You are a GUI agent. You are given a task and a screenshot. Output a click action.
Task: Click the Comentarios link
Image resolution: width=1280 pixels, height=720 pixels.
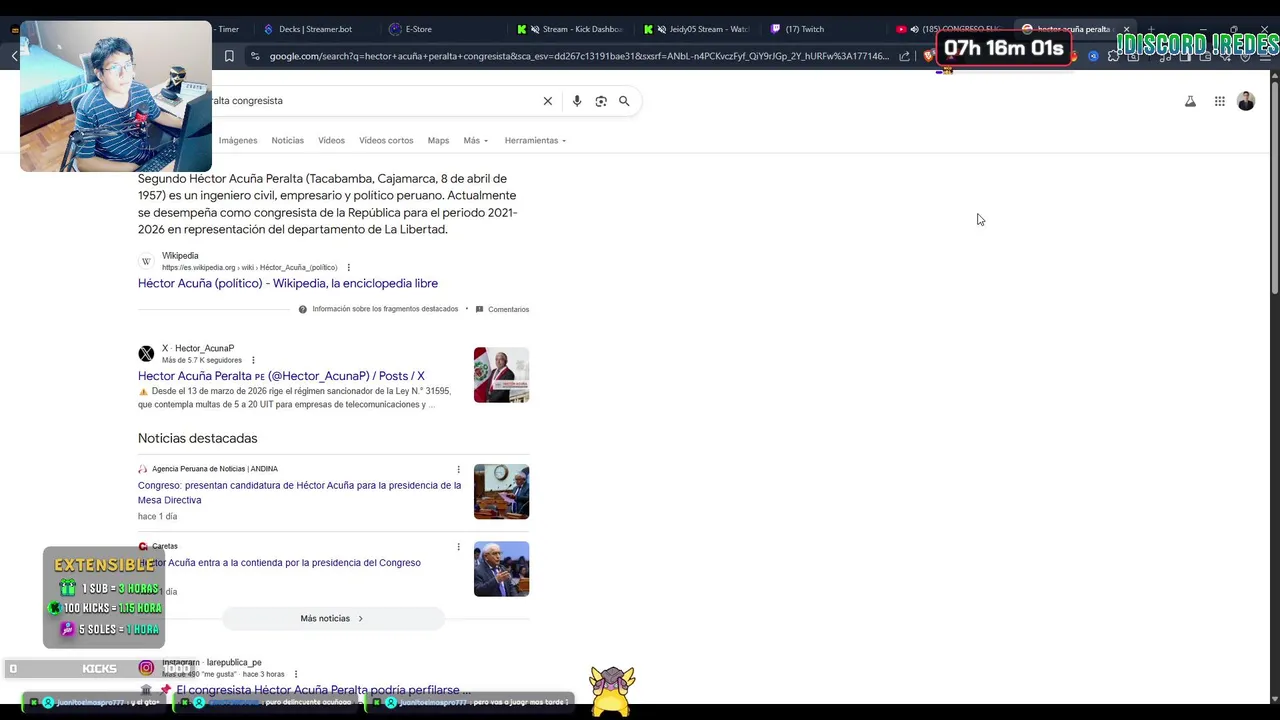508,310
